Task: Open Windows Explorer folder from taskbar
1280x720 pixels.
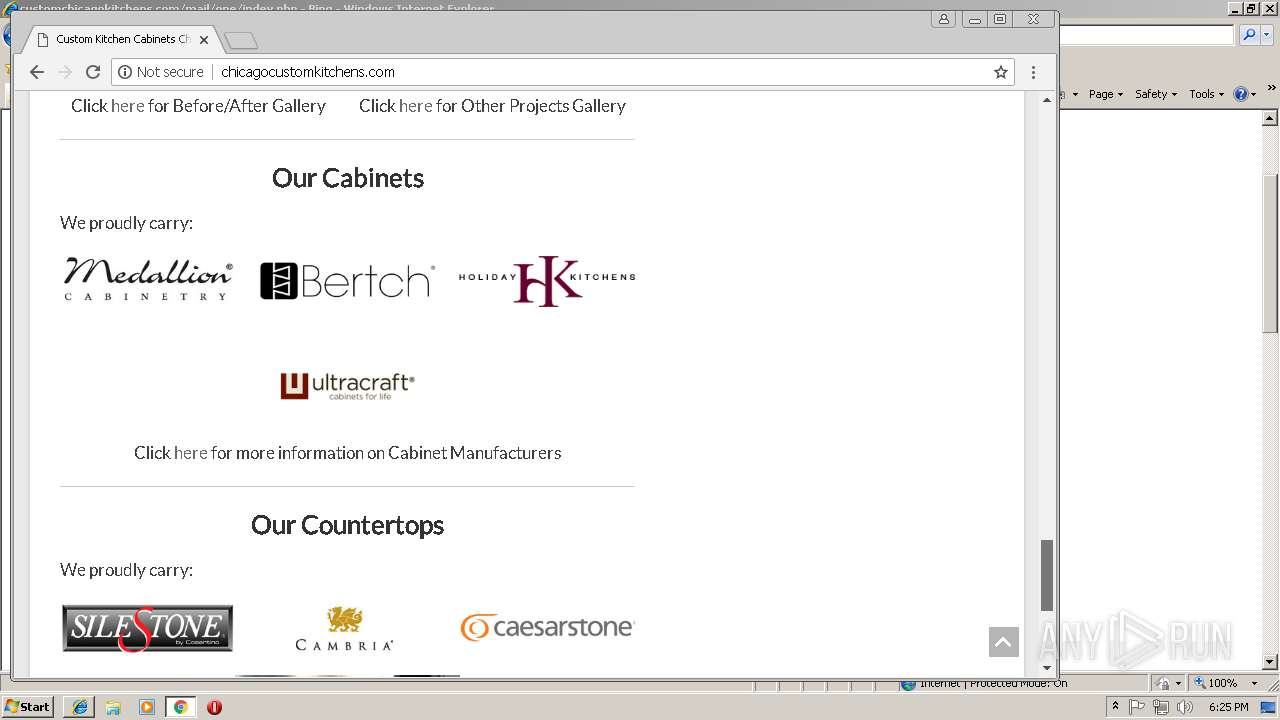Action: 113,707
